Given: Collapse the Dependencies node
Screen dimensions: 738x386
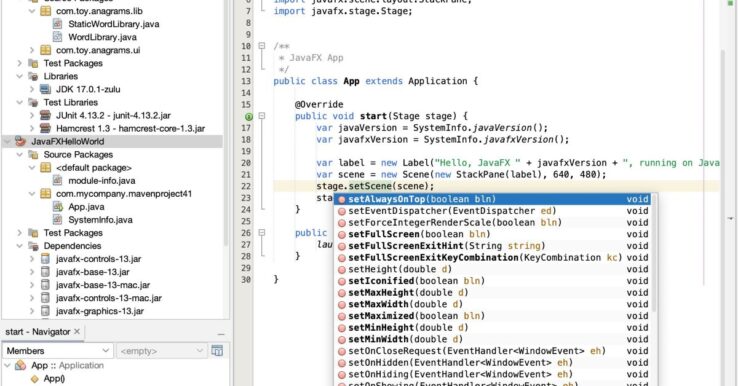Looking at the screenshot, I should [x=19, y=246].
